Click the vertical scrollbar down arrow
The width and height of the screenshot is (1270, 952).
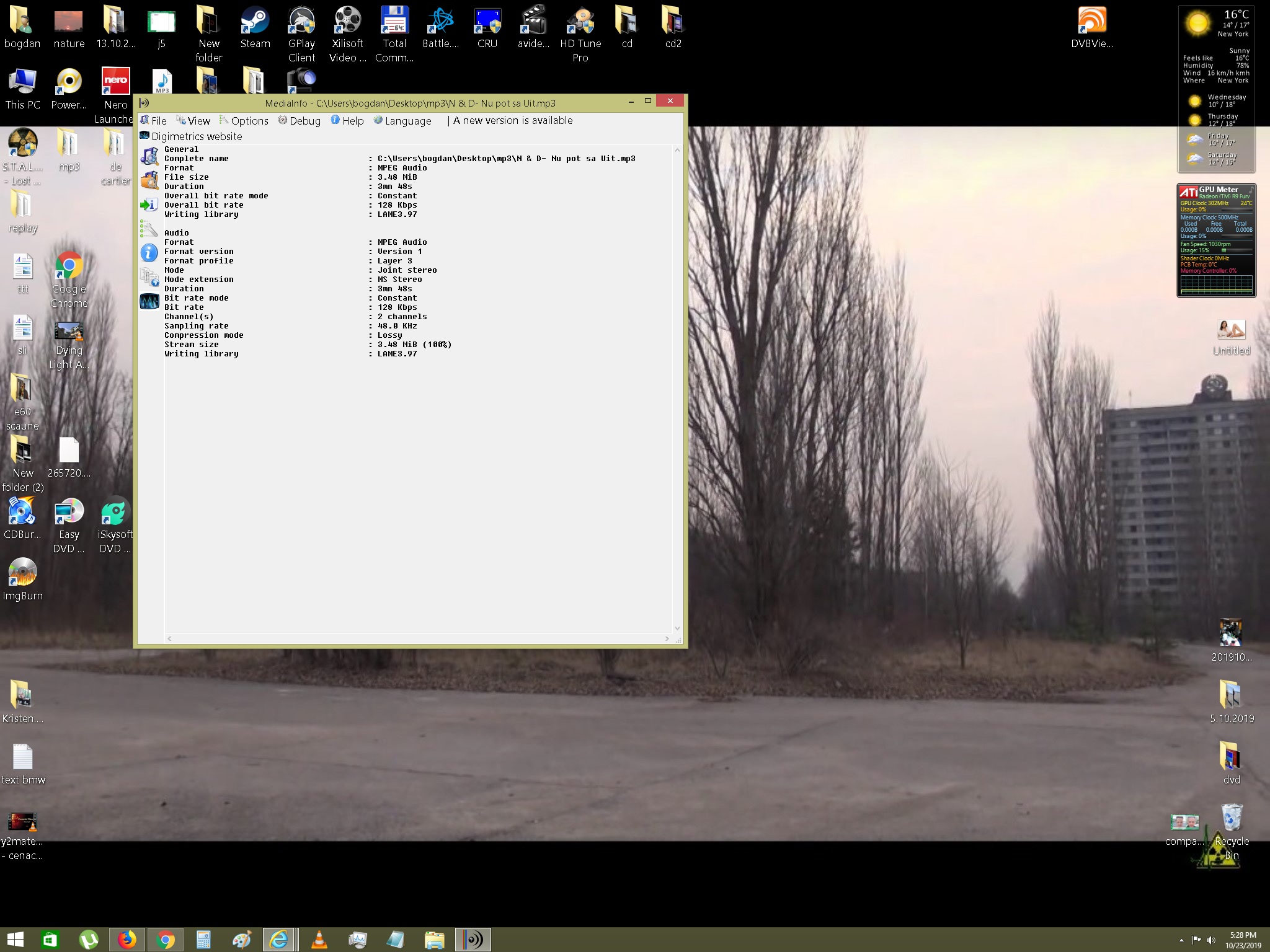(x=677, y=628)
